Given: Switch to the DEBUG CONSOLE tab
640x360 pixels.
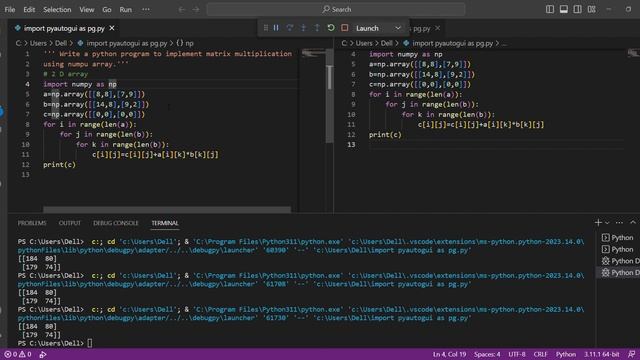Looking at the screenshot, I should pos(116,223).
